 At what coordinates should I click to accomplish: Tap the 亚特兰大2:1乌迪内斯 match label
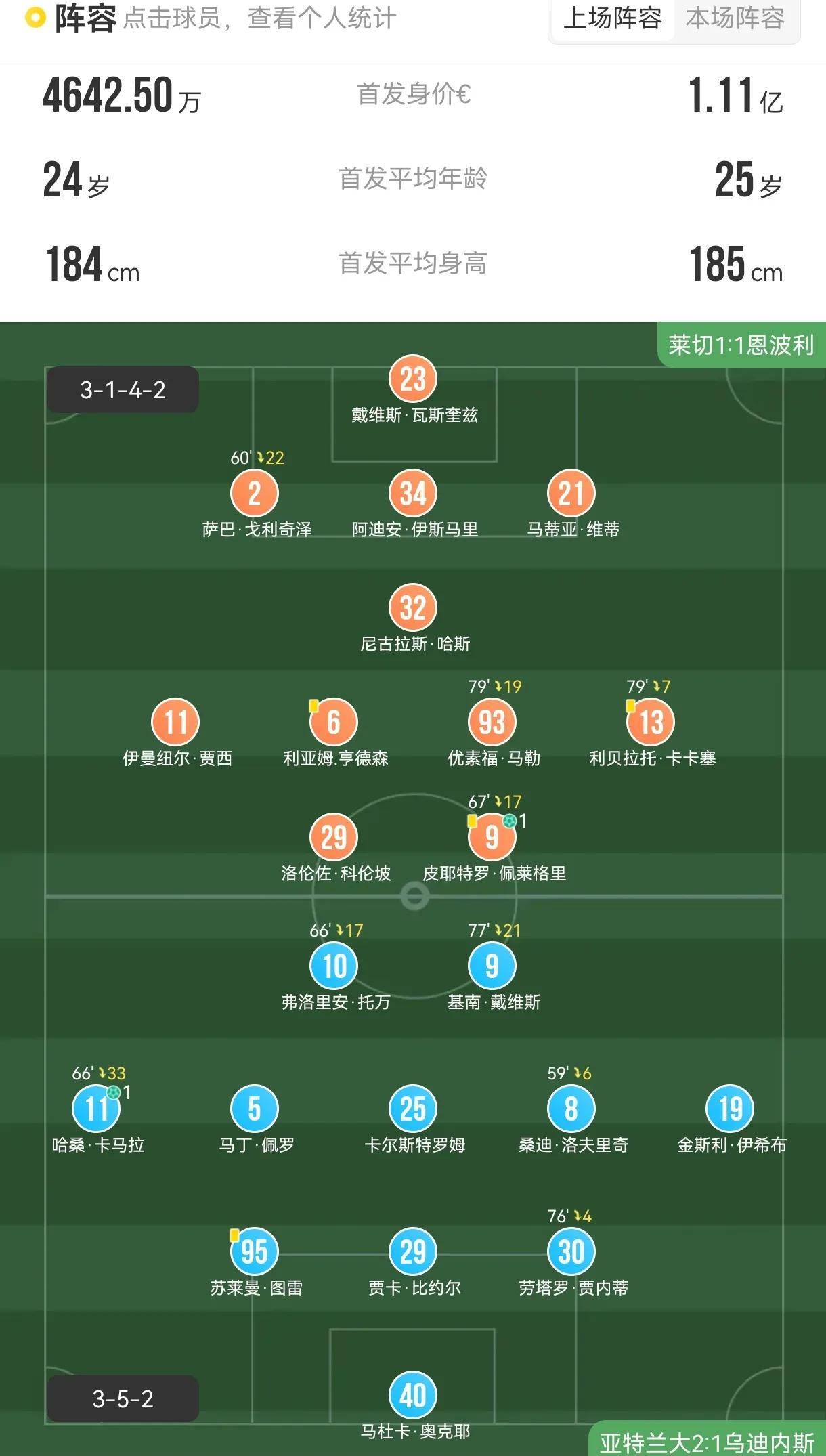[707, 1442]
